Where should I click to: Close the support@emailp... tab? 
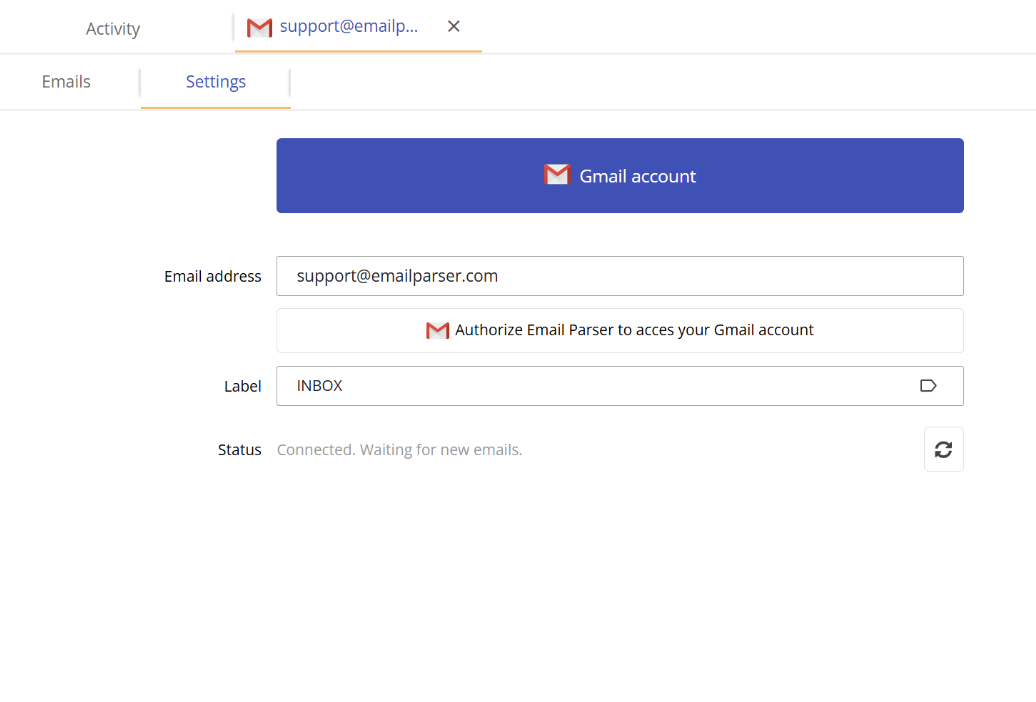coord(454,26)
